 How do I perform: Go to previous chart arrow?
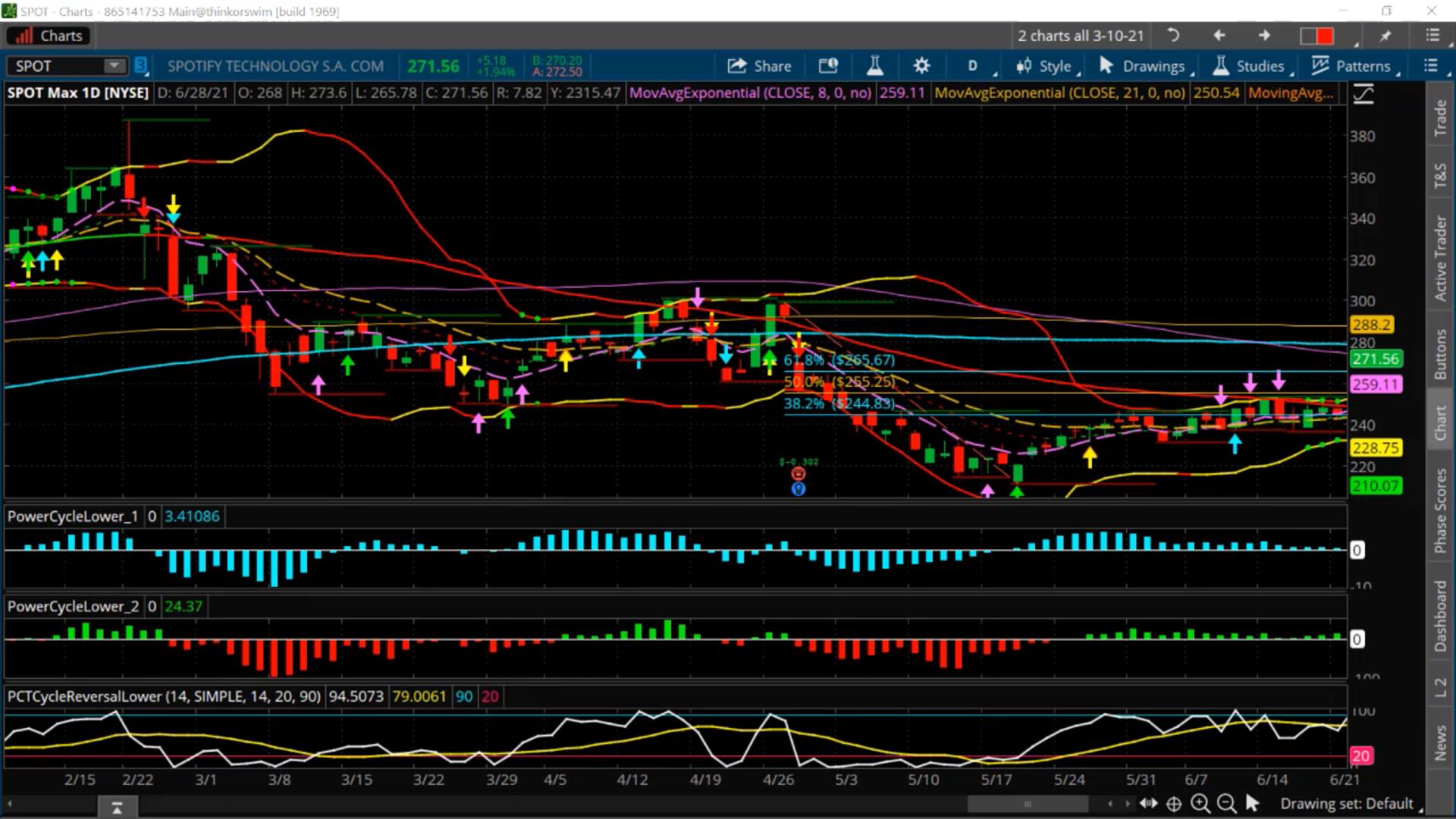(x=1219, y=36)
